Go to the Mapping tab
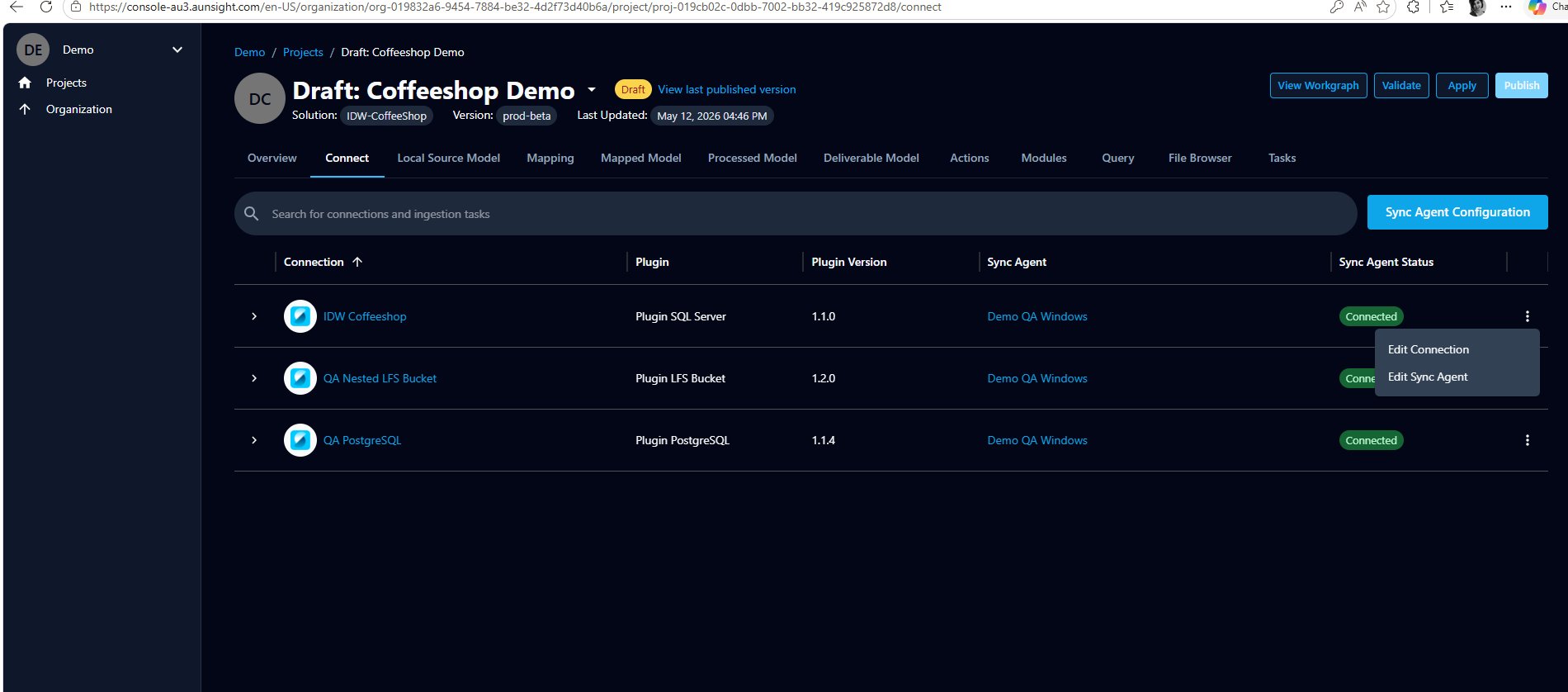 pyautogui.click(x=550, y=158)
